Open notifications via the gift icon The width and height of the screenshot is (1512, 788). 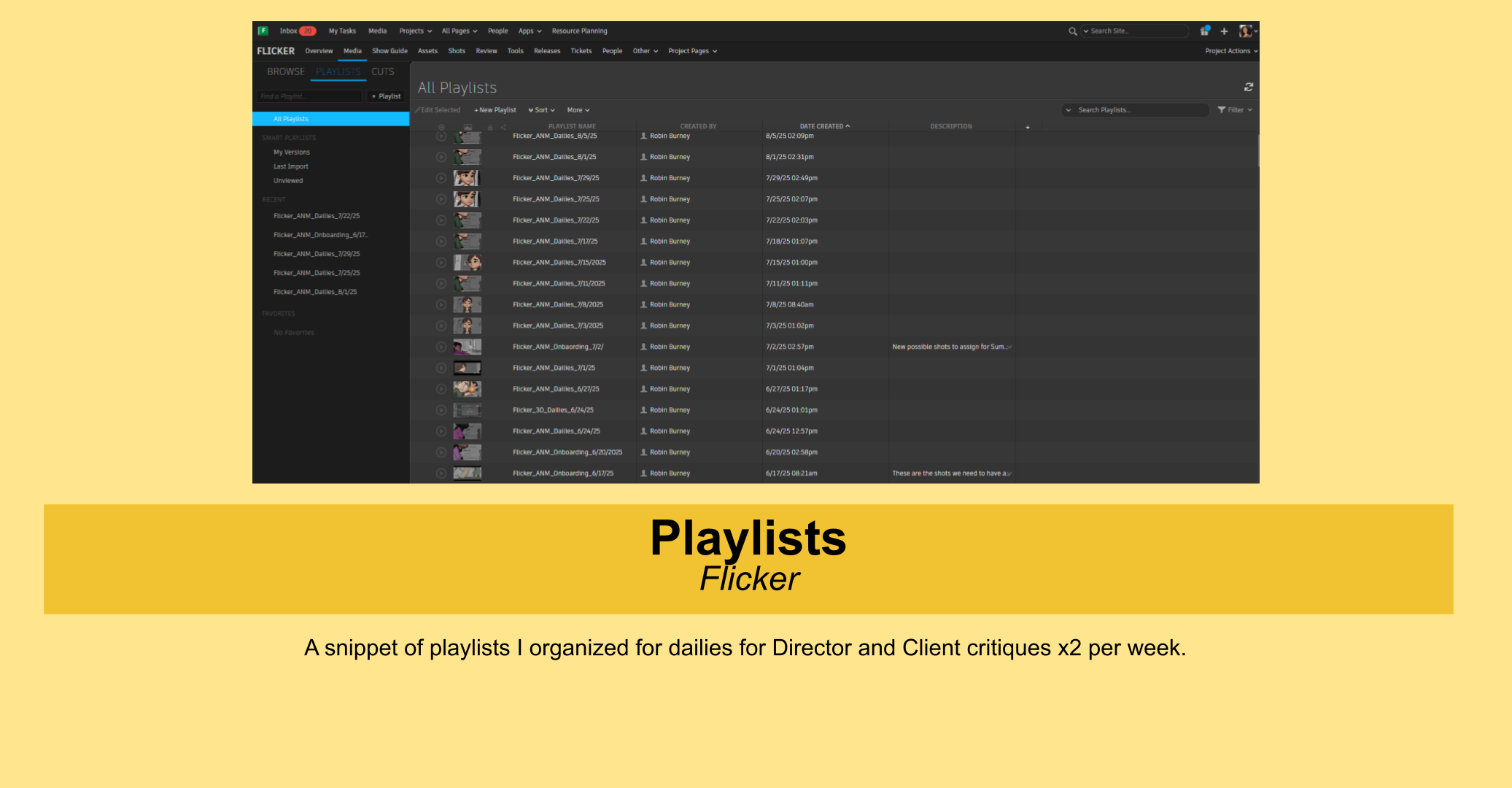pyautogui.click(x=1204, y=31)
